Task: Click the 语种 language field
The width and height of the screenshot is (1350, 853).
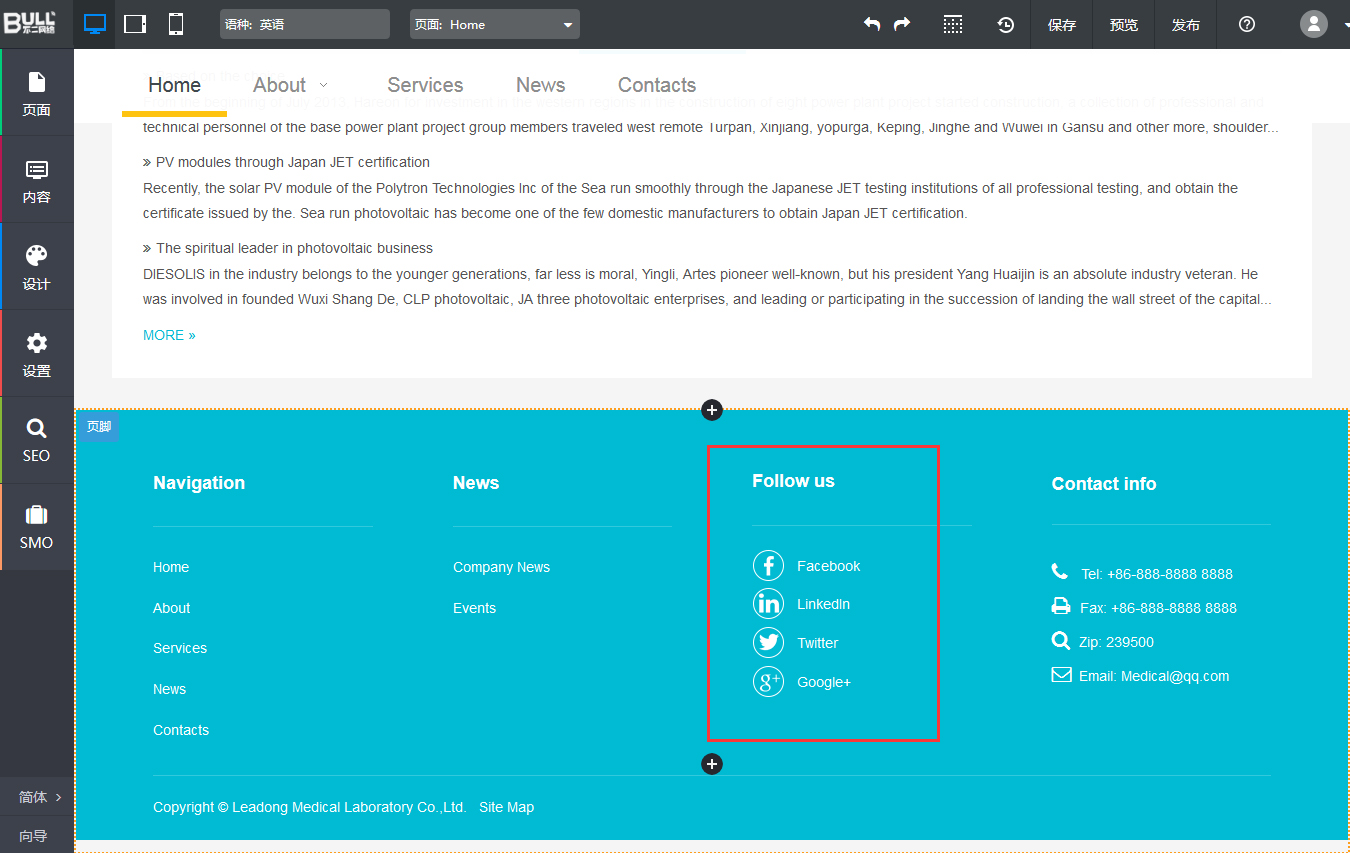Action: 304,24
